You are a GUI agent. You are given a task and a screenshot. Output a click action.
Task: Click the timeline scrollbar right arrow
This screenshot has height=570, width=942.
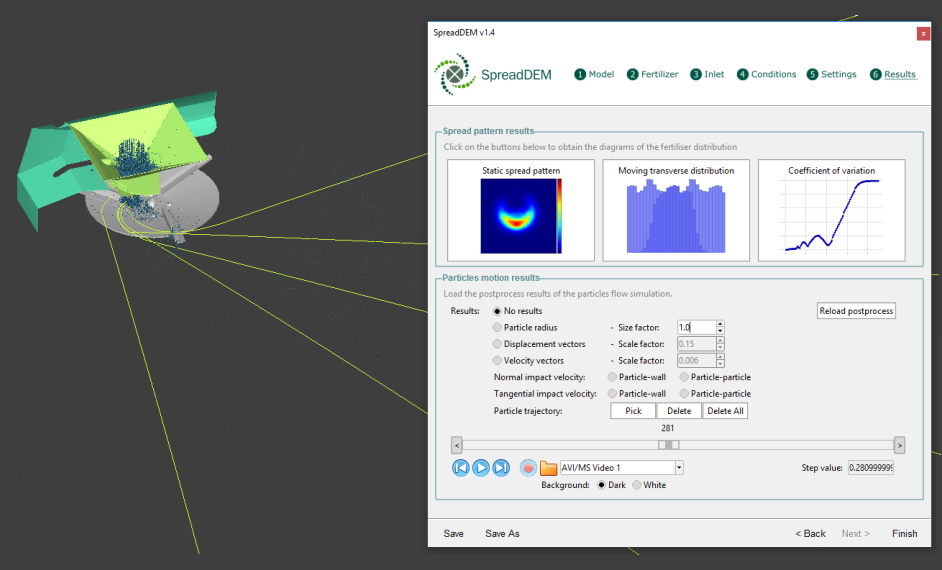coord(899,445)
